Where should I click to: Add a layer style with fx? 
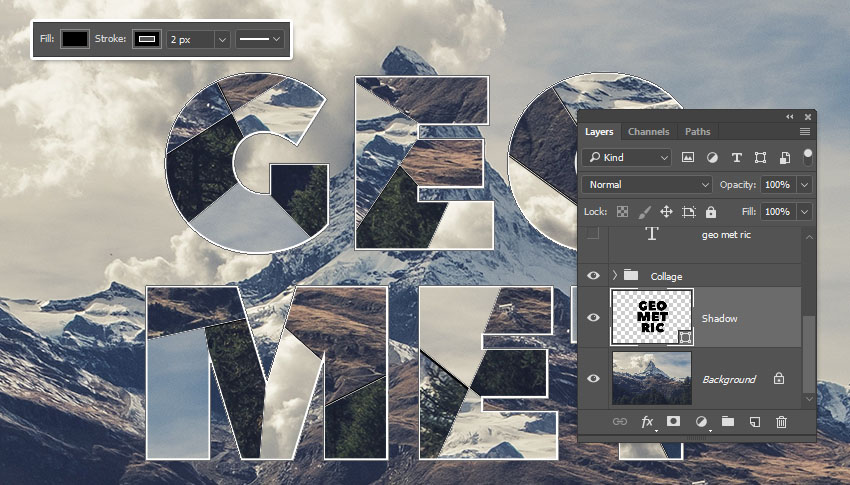click(x=647, y=422)
